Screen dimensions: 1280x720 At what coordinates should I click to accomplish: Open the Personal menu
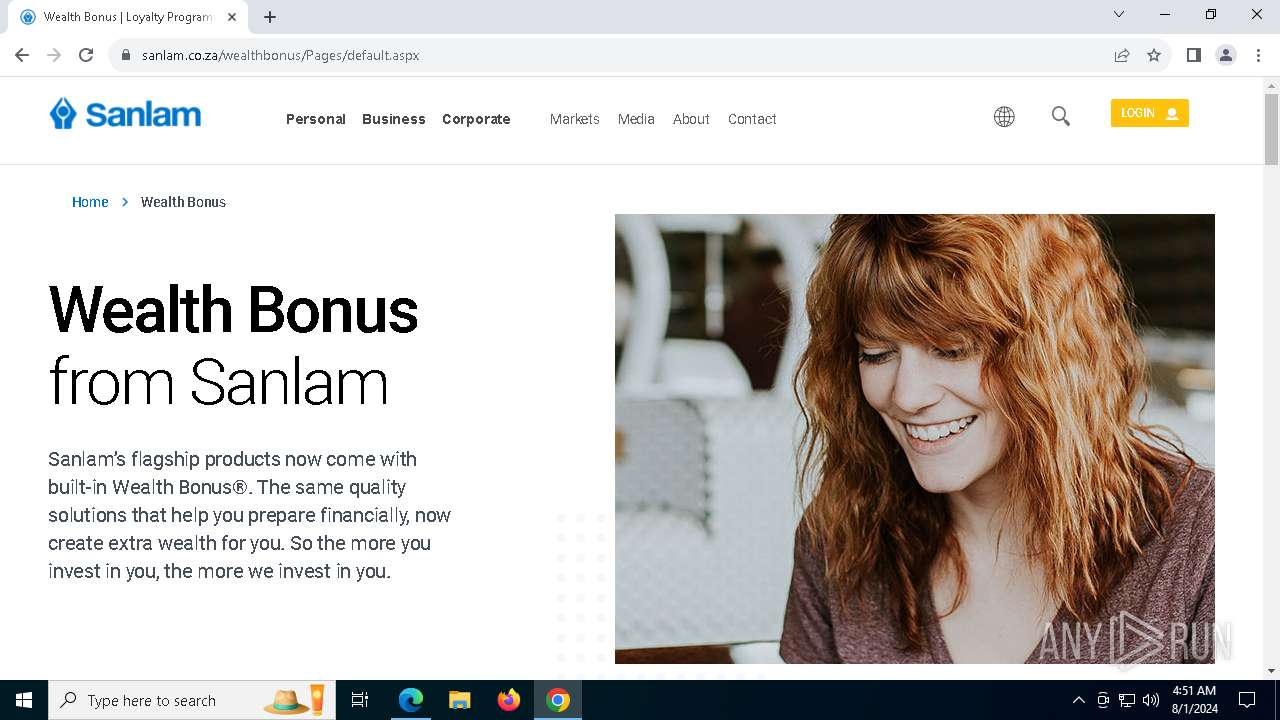316,119
